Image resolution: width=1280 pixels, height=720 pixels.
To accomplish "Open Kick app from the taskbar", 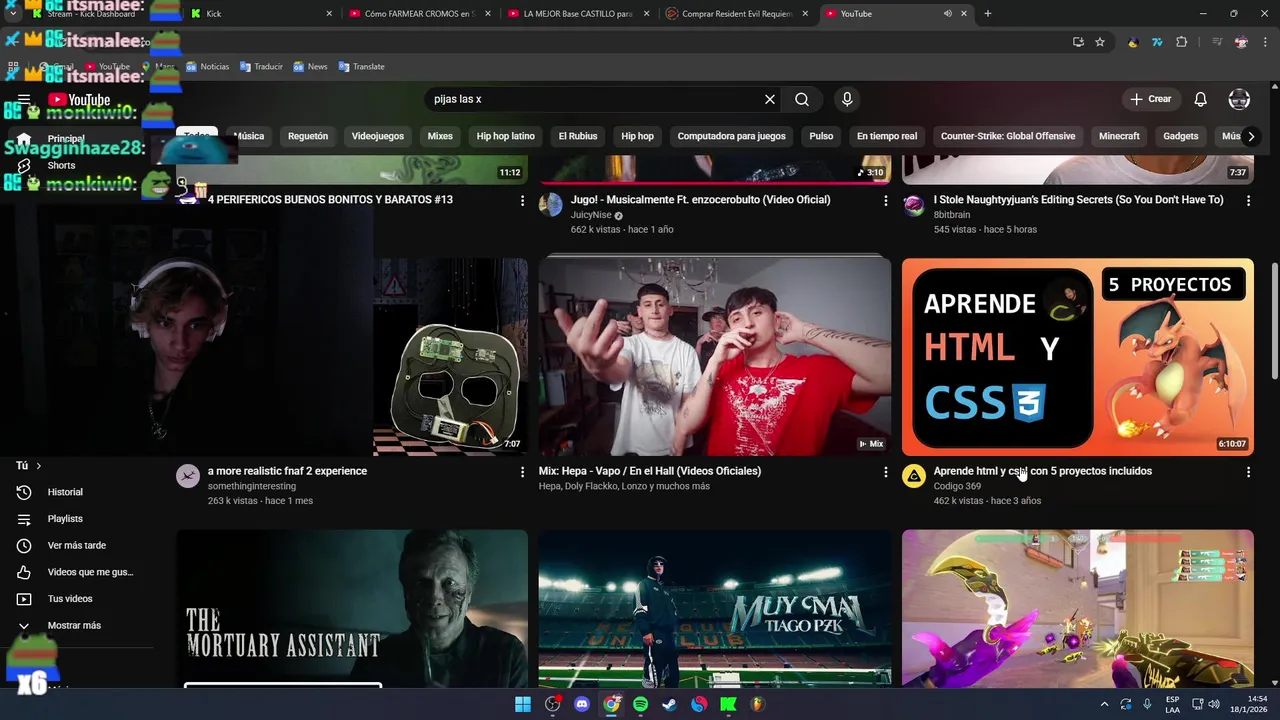I will tap(728, 704).
